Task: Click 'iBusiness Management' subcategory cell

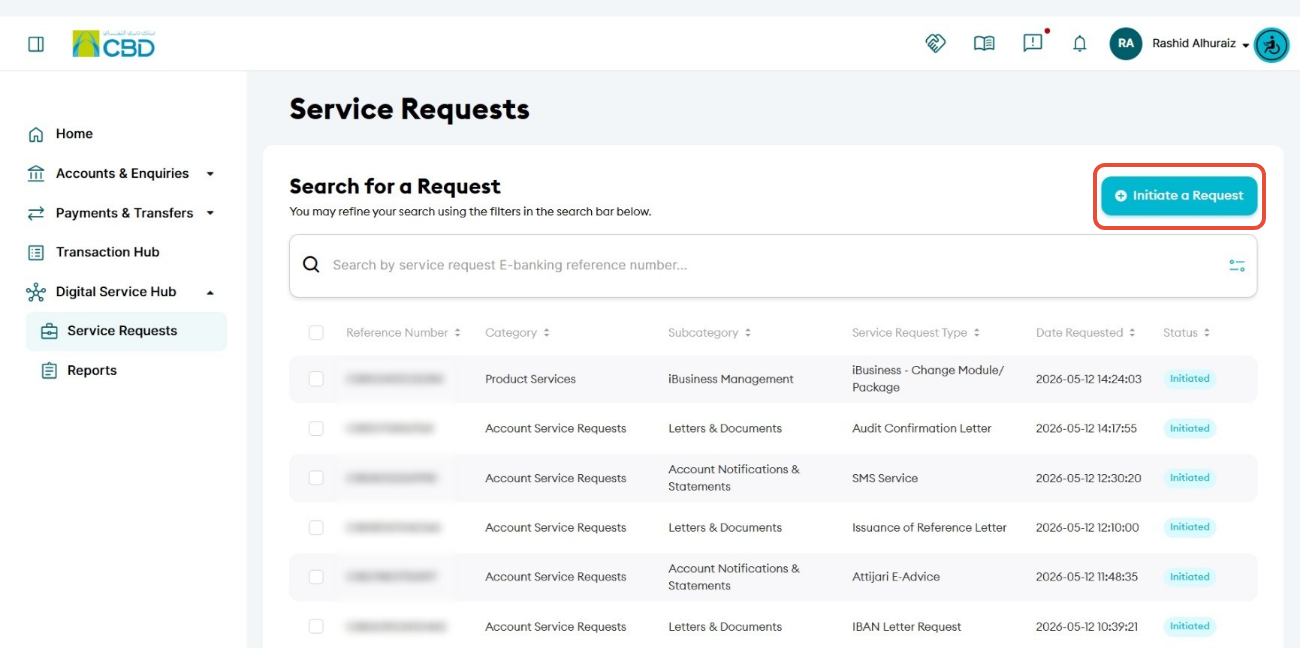Action: [731, 379]
